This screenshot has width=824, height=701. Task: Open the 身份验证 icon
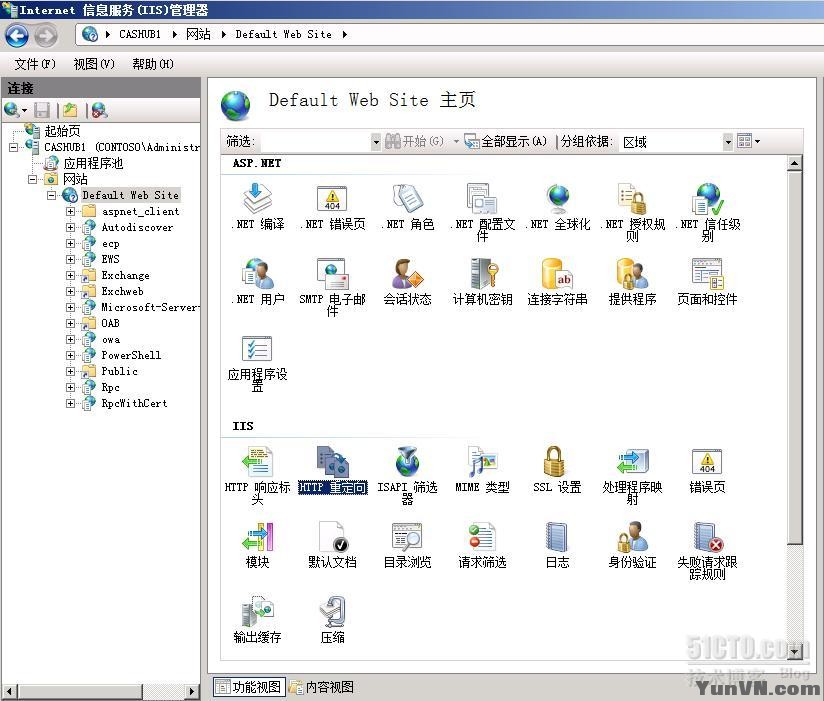pyautogui.click(x=633, y=545)
